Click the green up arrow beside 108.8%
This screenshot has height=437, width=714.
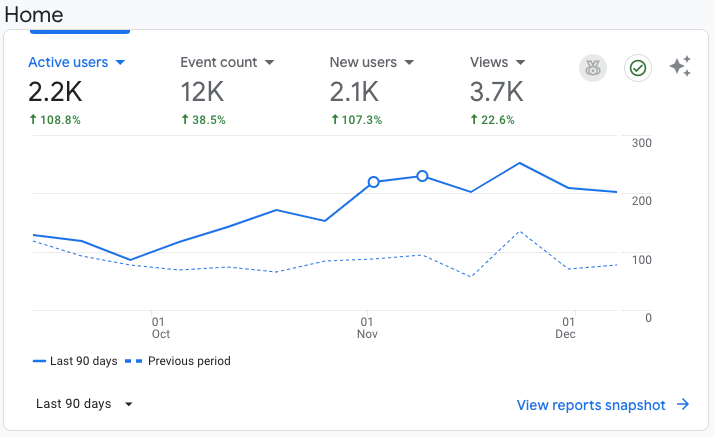coord(32,120)
